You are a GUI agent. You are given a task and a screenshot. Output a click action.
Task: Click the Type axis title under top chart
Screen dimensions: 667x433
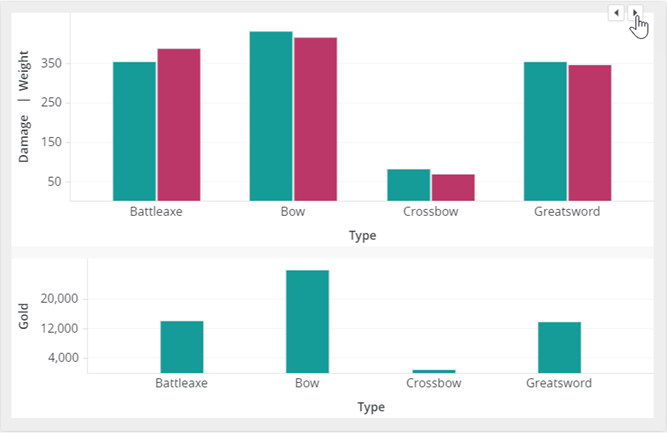click(362, 235)
